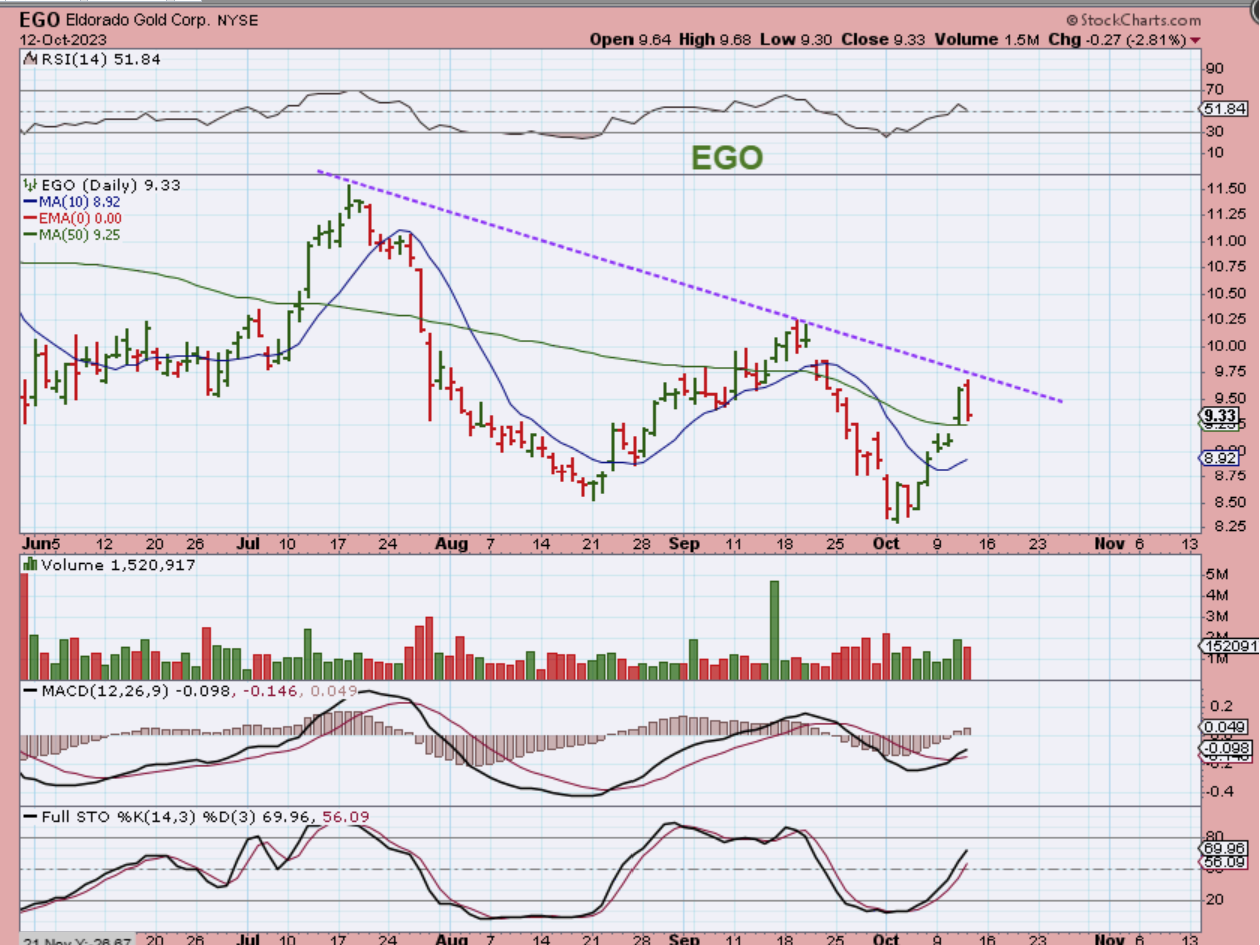1260x945 pixels.
Task: Click the tallest green volume bar in September
Action: click(773, 630)
